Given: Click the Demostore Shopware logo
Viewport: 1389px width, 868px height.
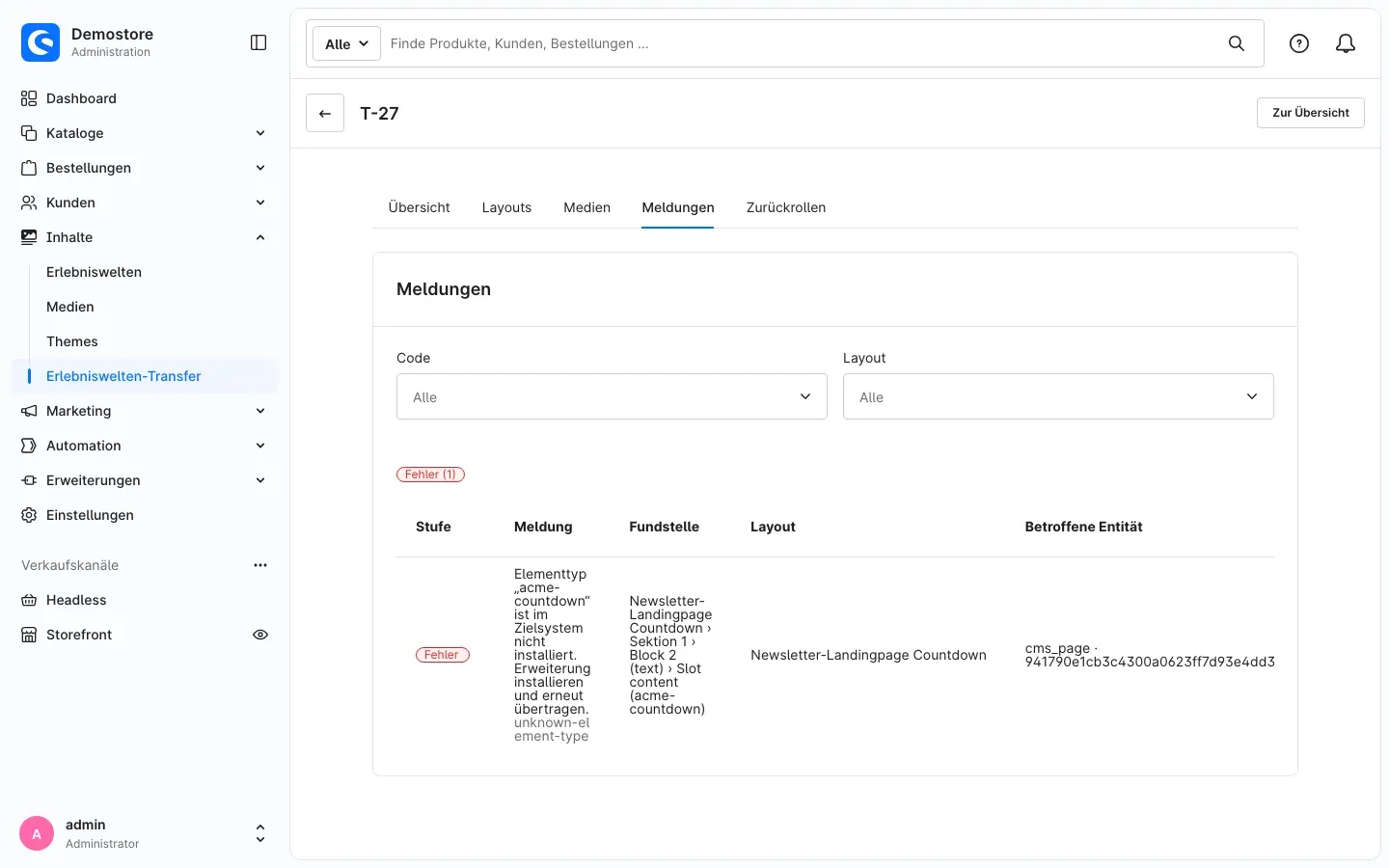Looking at the screenshot, I should pyautogui.click(x=41, y=42).
